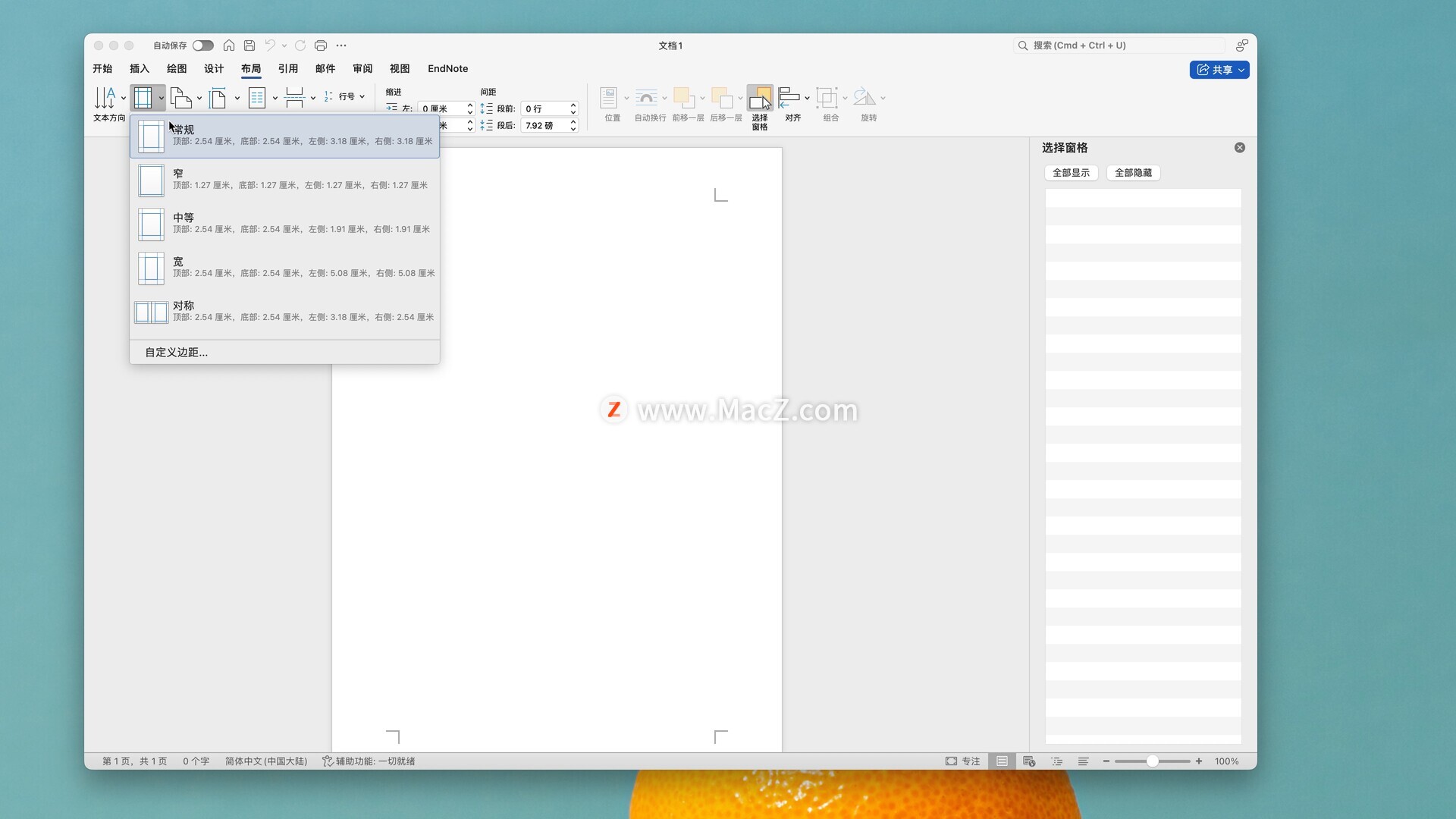Open the page size dropdown arrow
Viewport: 1456px width, 819px height.
pos(237,98)
